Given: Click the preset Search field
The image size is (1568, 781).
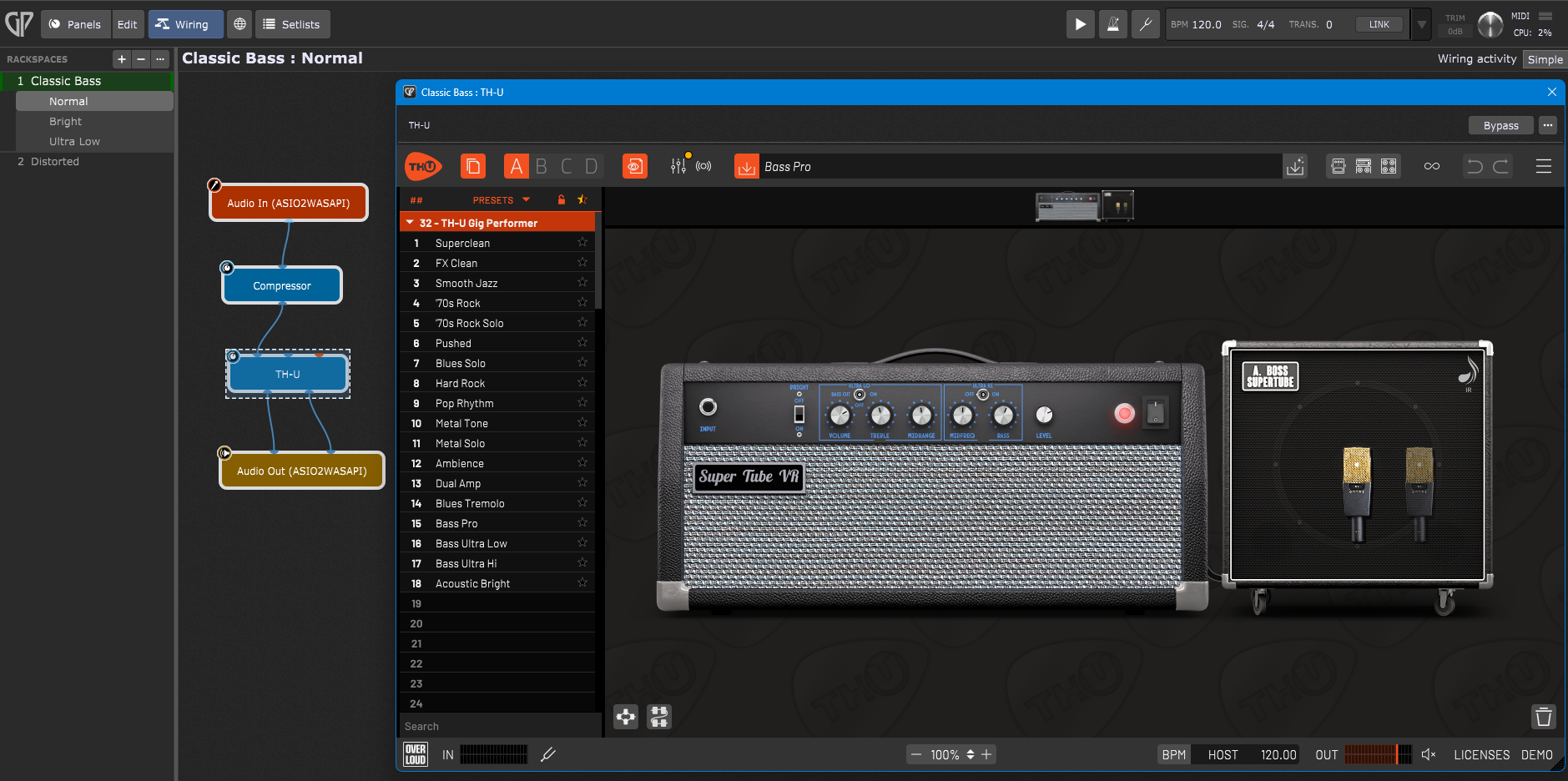Looking at the screenshot, I should coord(499,727).
